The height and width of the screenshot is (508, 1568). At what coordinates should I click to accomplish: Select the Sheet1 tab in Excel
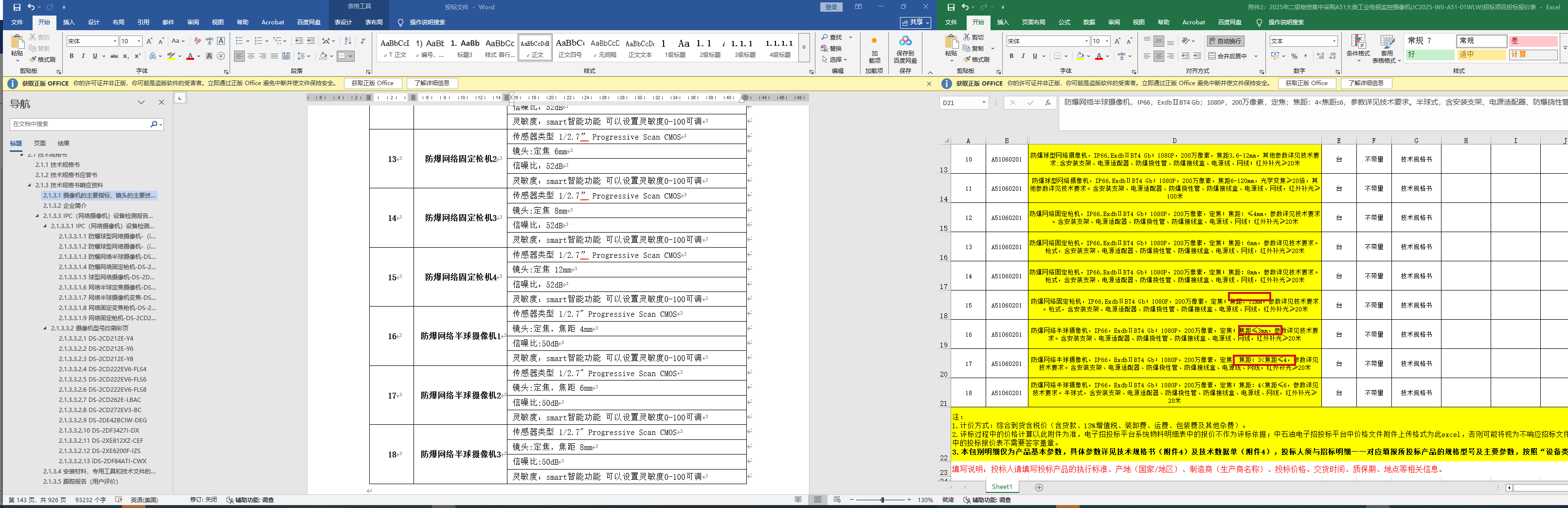(1002, 487)
